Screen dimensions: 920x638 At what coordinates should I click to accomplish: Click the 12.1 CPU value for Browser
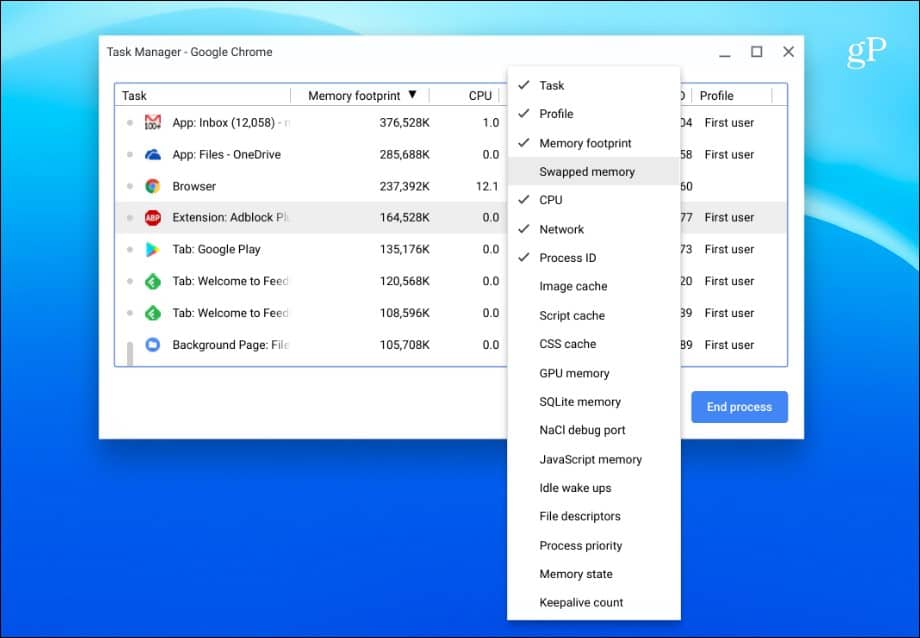click(487, 186)
